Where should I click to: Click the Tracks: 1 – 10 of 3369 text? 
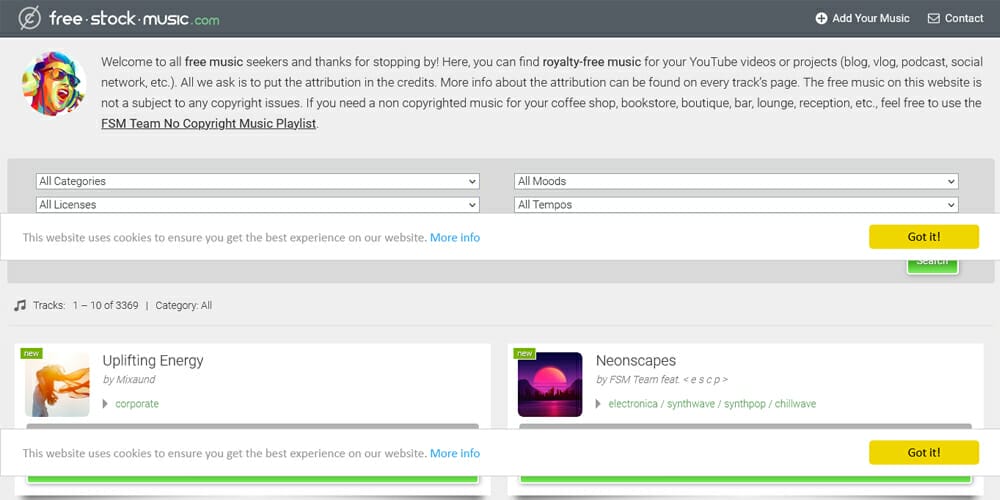click(85, 305)
